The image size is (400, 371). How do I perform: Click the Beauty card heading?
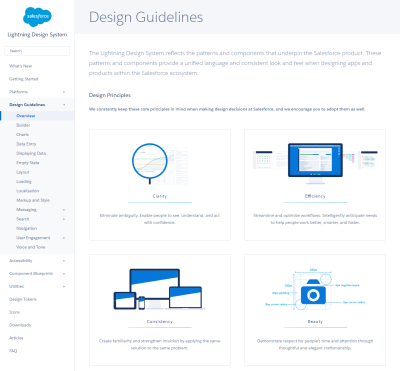coord(315,322)
